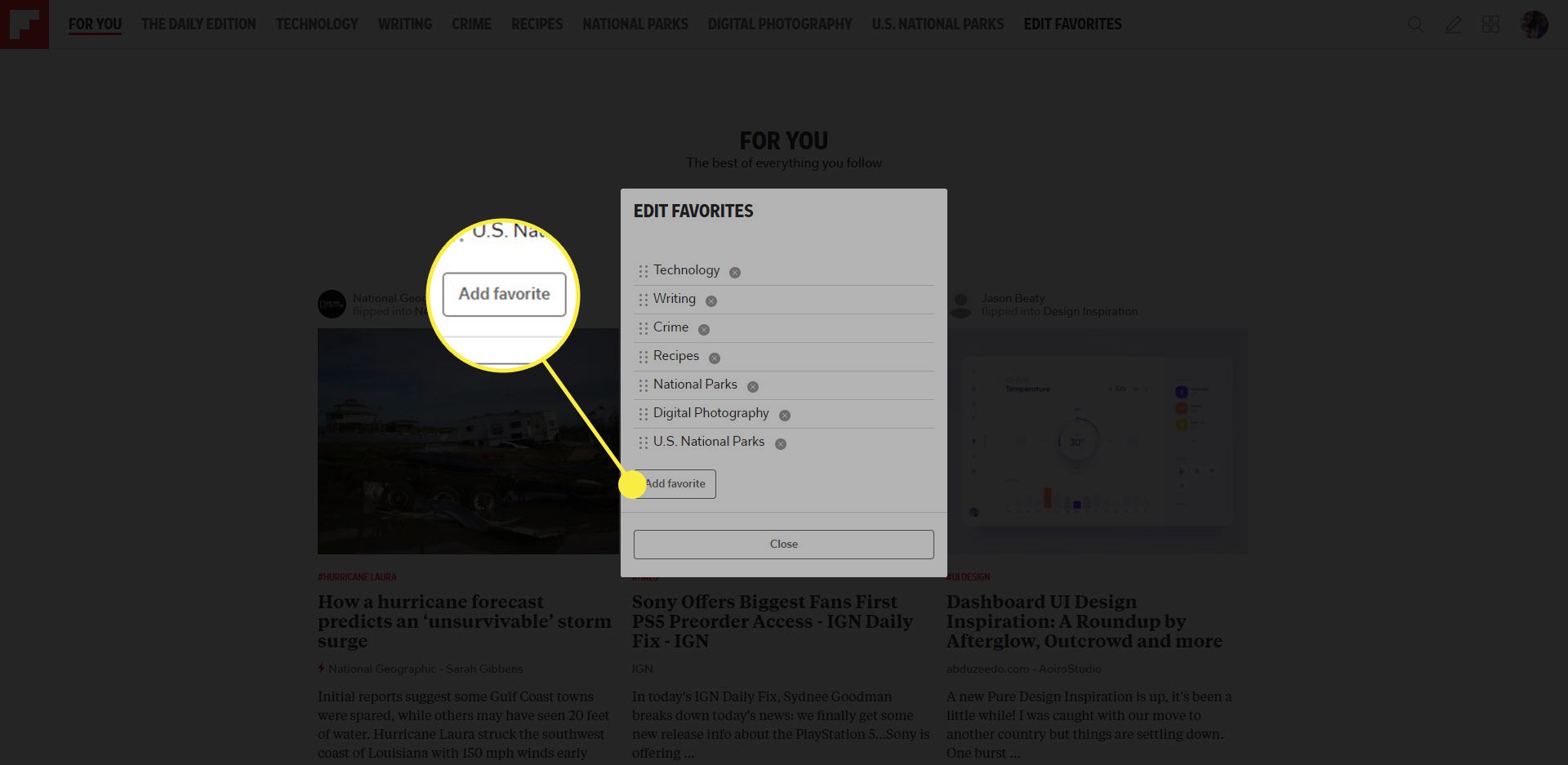This screenshot has height=765, width=1568.
Task: Open the dashboard design thumbnail
Action: tap(1098, 442)
